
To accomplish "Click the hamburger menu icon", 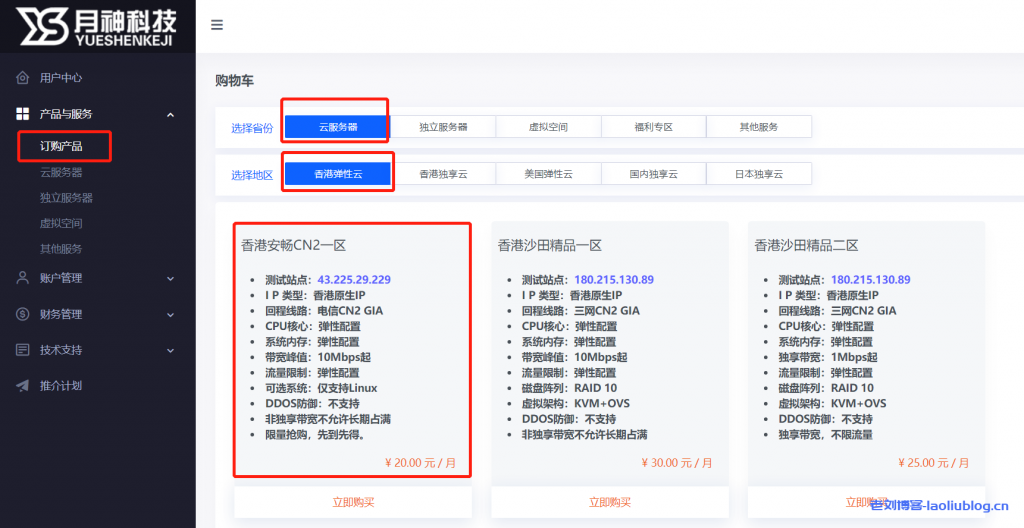I will pos(217,25).
